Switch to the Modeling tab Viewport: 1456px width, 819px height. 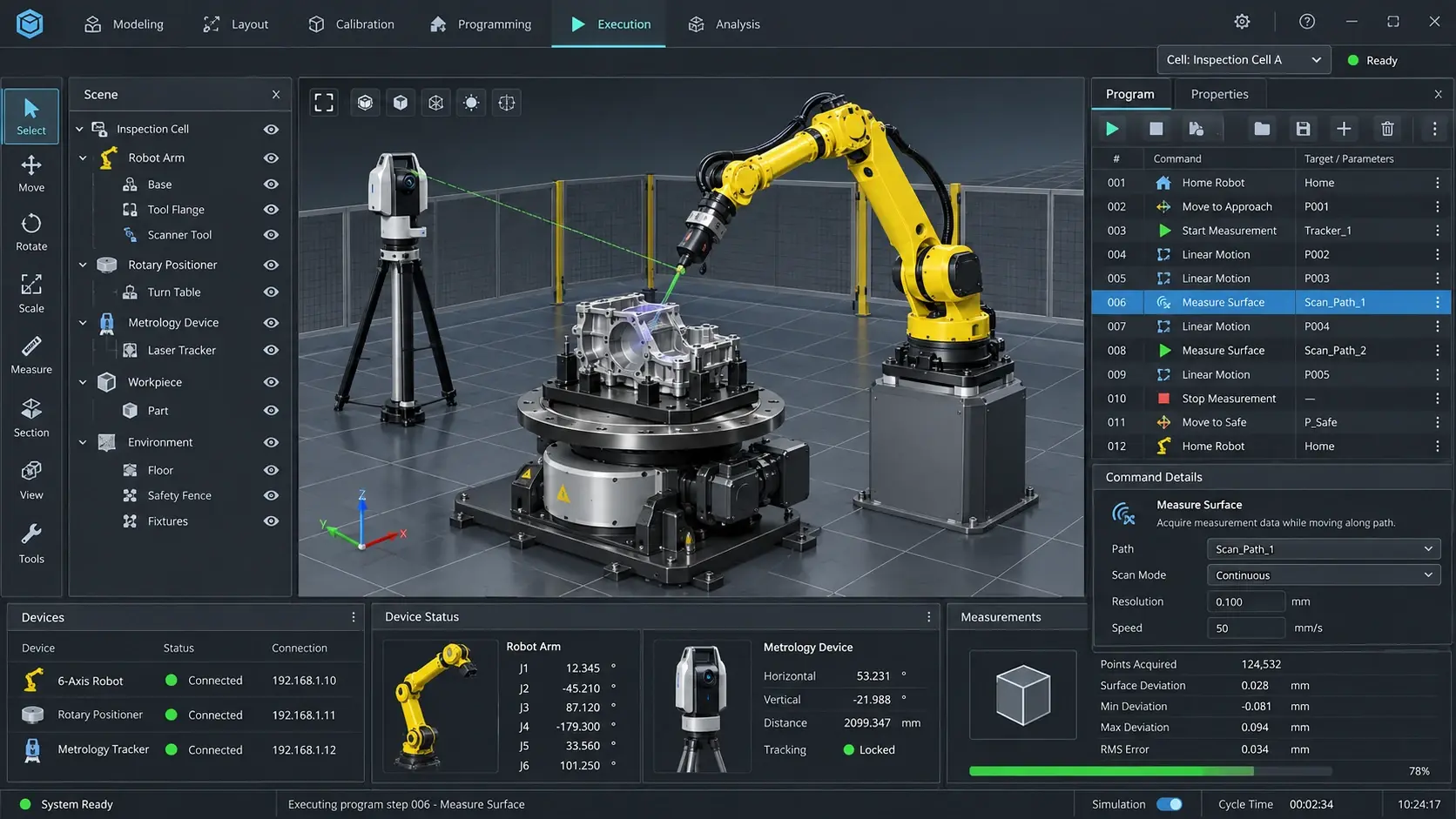tap(124, 24)
